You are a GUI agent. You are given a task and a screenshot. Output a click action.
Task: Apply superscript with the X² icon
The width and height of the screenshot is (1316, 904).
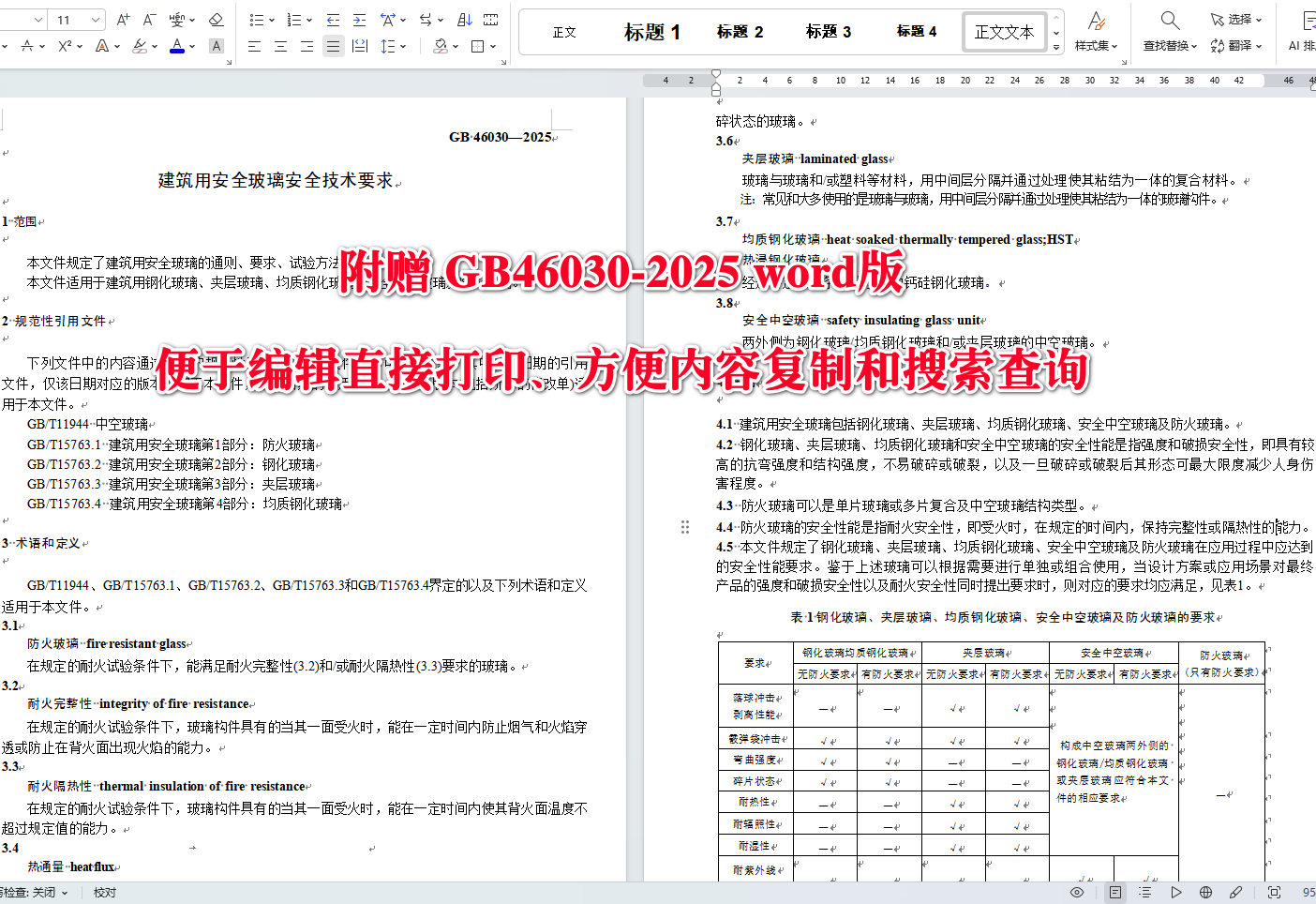point(63,45)
